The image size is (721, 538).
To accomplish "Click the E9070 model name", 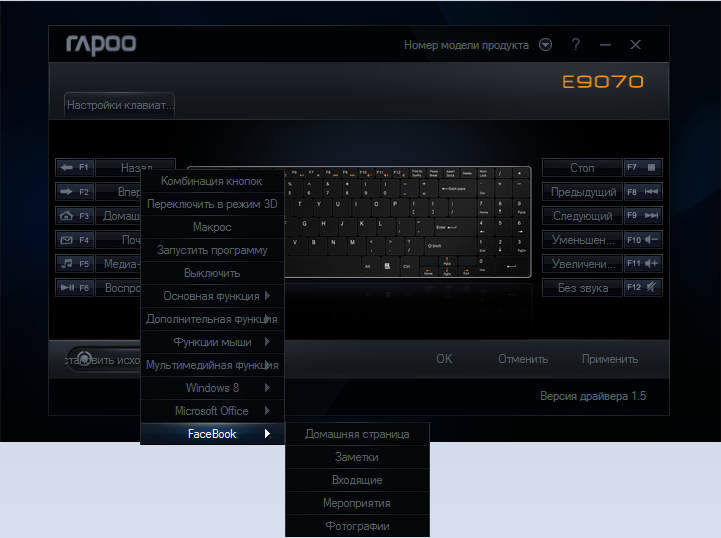I will (x=603, y=82).
